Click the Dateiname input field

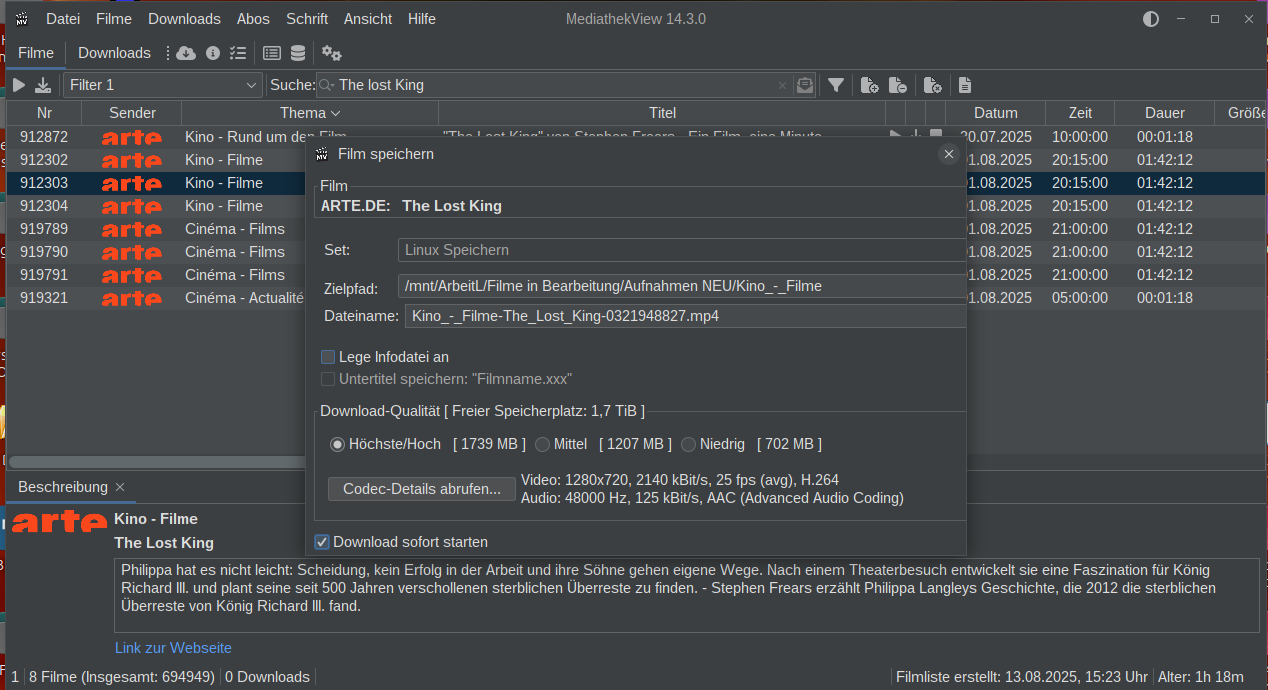pos(685,316)
